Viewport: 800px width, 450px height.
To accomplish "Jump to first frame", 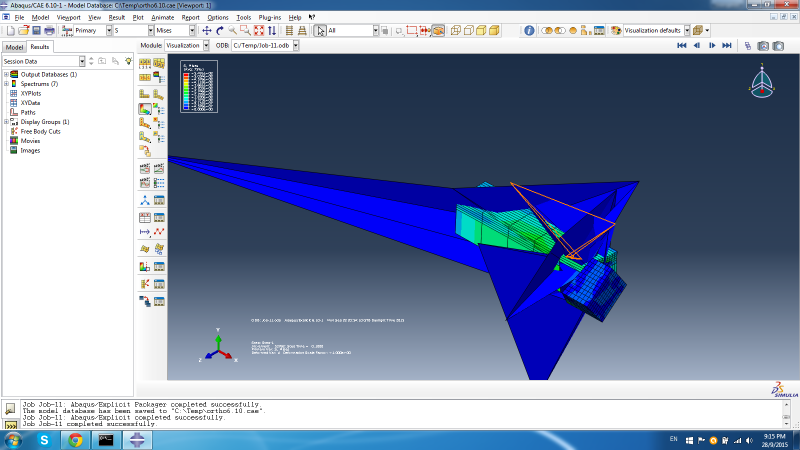I will pos(682,46).
